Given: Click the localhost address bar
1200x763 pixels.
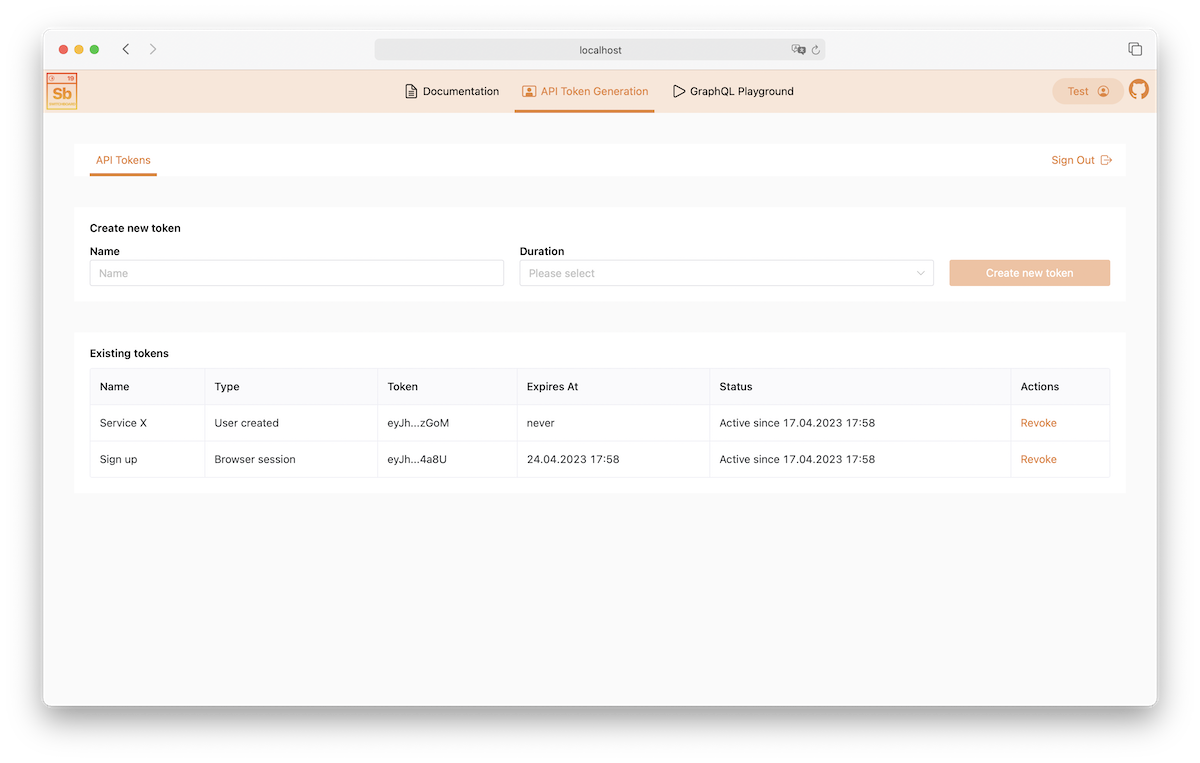Looking at the screenshot, I should (x=600, y=49).
